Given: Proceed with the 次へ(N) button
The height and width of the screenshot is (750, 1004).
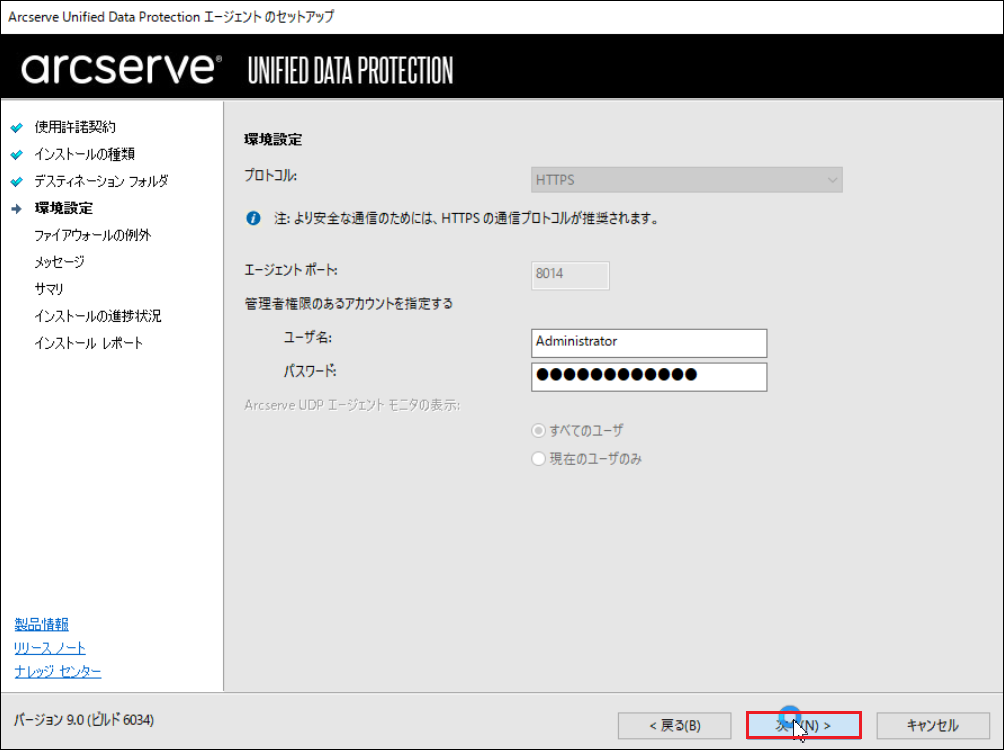Looking at the screenshot, I should (x=804, y=726).
